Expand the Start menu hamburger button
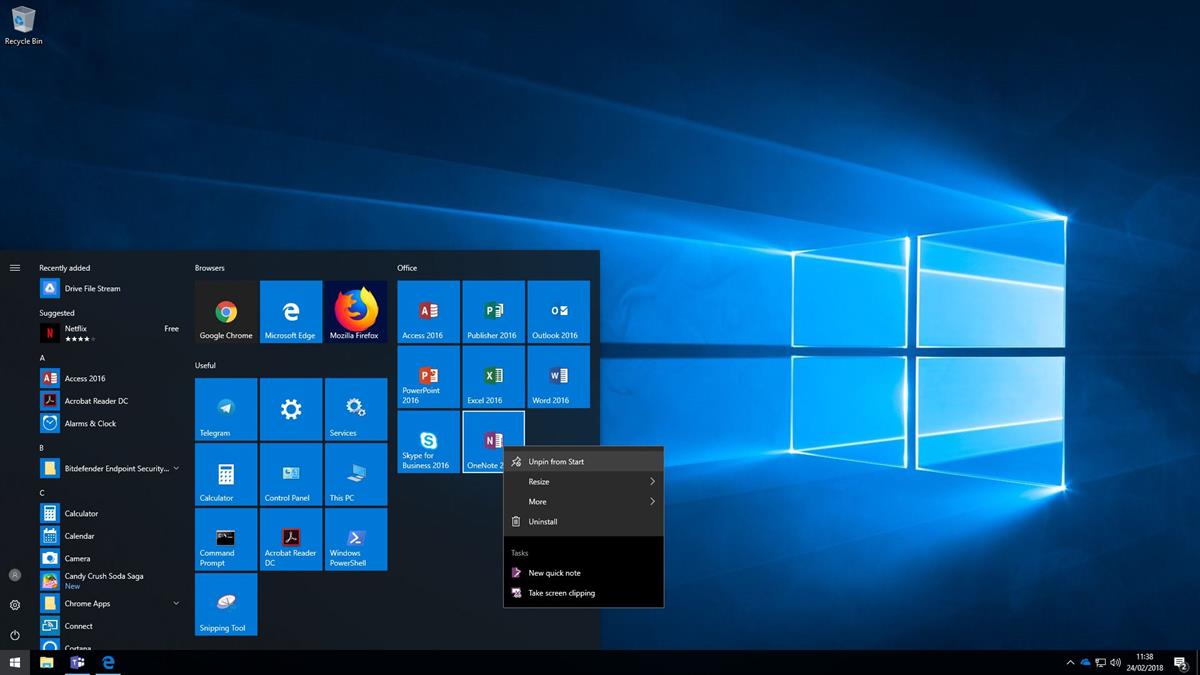Screen dimensions: 1200x675 tap(15, 268)
